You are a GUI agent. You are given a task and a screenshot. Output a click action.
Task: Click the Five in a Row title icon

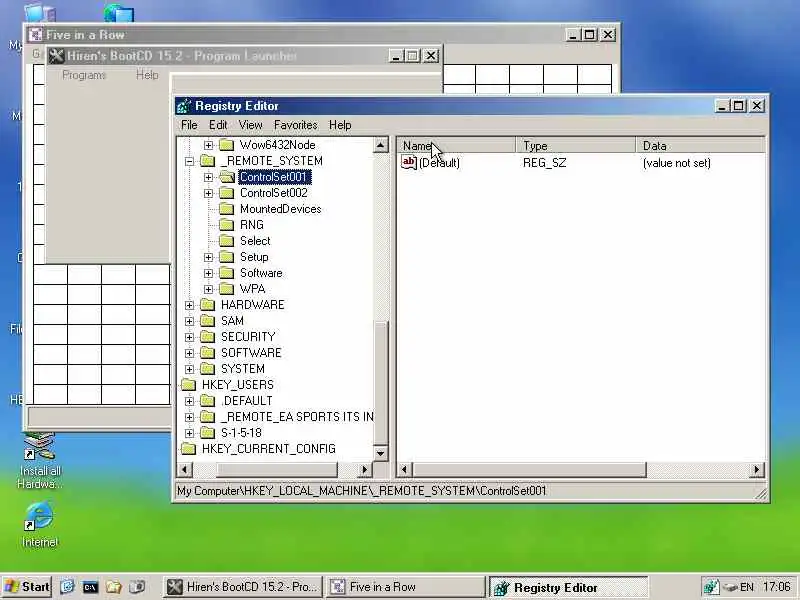pos(35,35)
